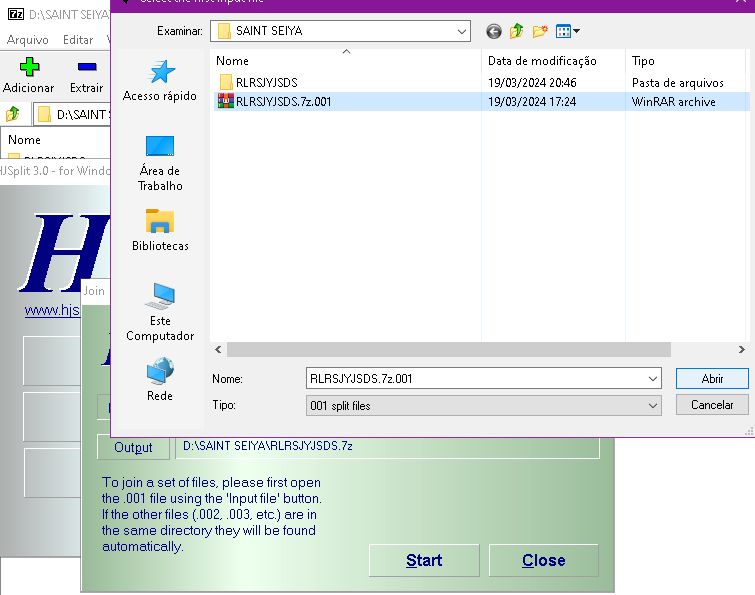Open the view menu dropdown arrow

pos(577,32)
